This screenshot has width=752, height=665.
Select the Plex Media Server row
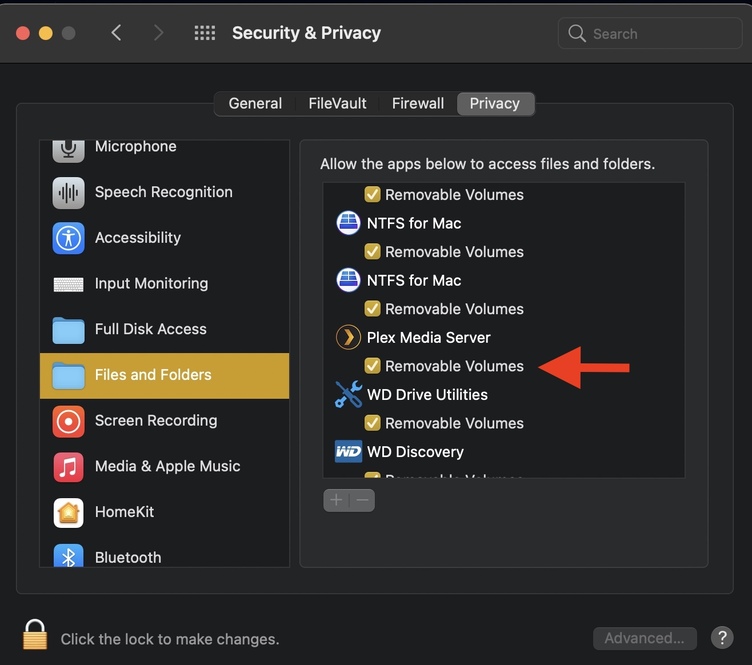[x=504, y=338]
